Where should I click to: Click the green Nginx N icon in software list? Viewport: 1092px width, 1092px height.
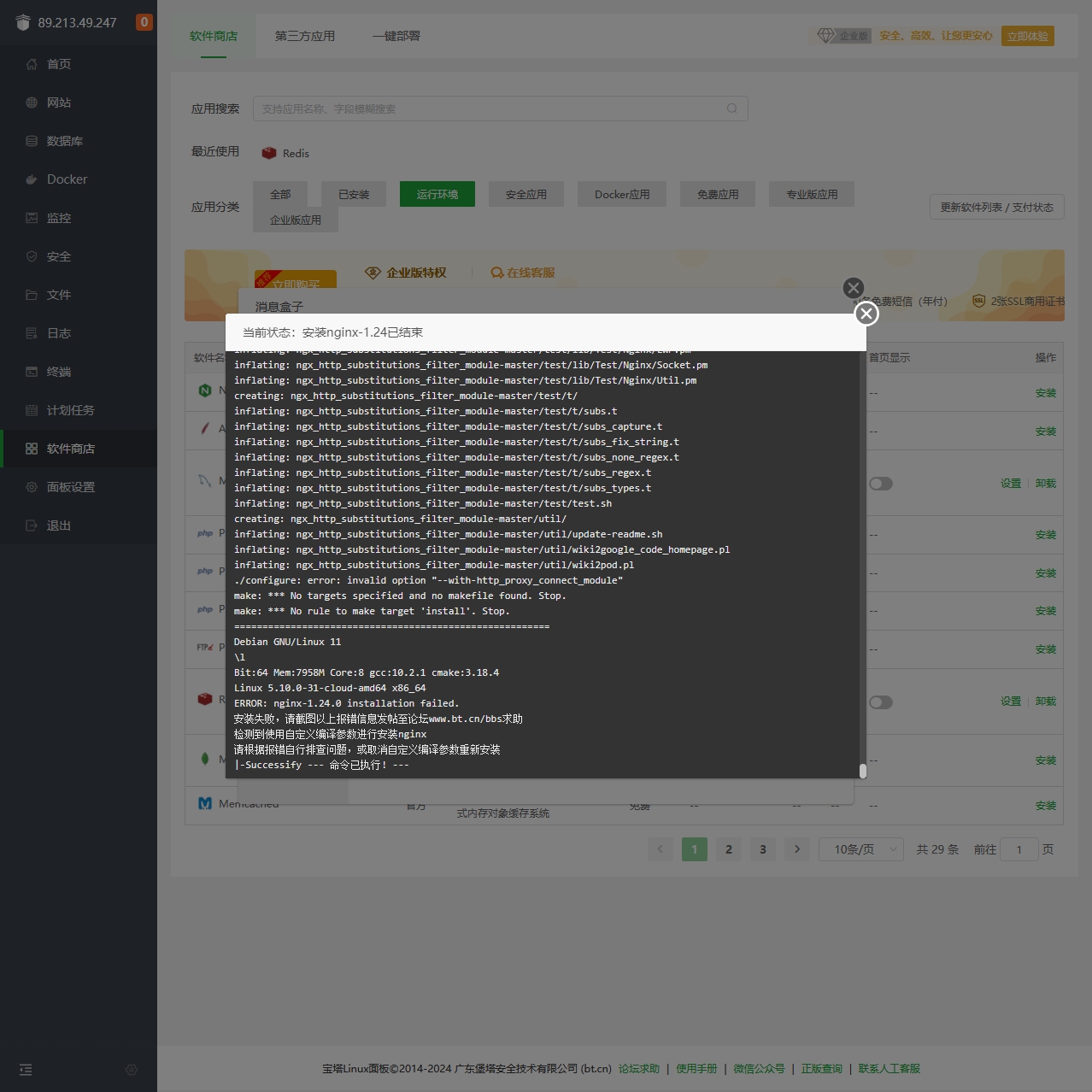(205, 390)
